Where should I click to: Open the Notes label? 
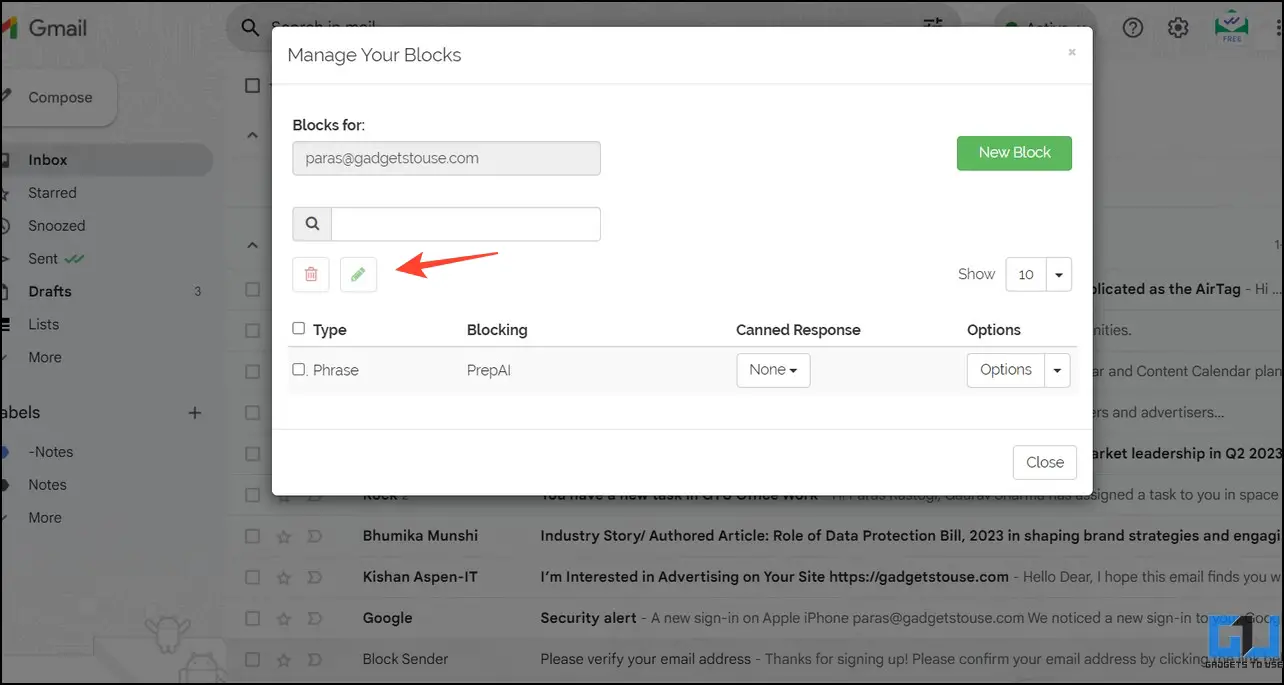(47, 485)
